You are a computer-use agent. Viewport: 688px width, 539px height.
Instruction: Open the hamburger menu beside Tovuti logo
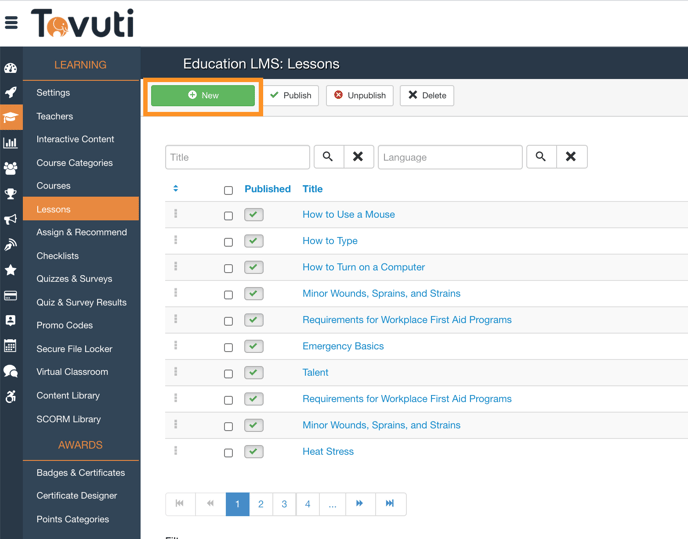point(11,22)
